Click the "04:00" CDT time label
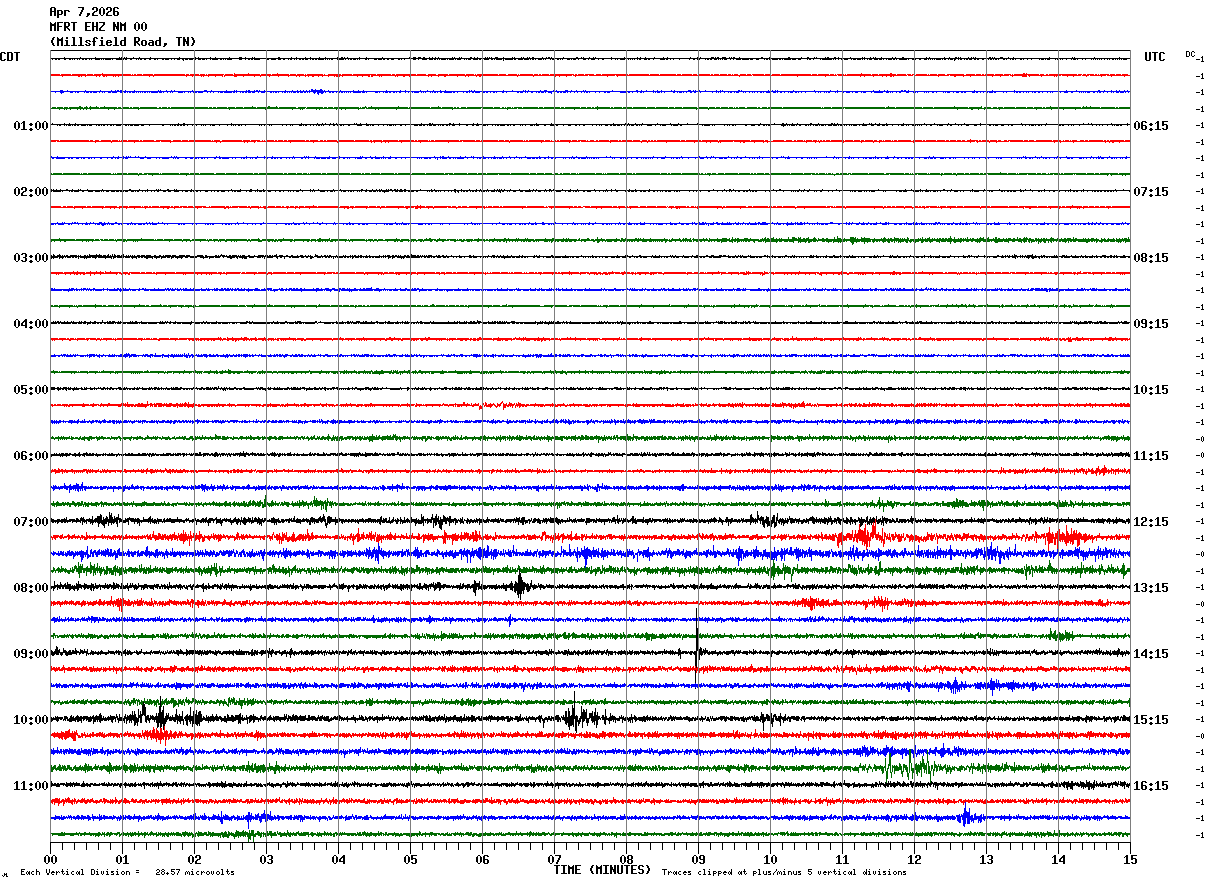 [x=31, y=324]
